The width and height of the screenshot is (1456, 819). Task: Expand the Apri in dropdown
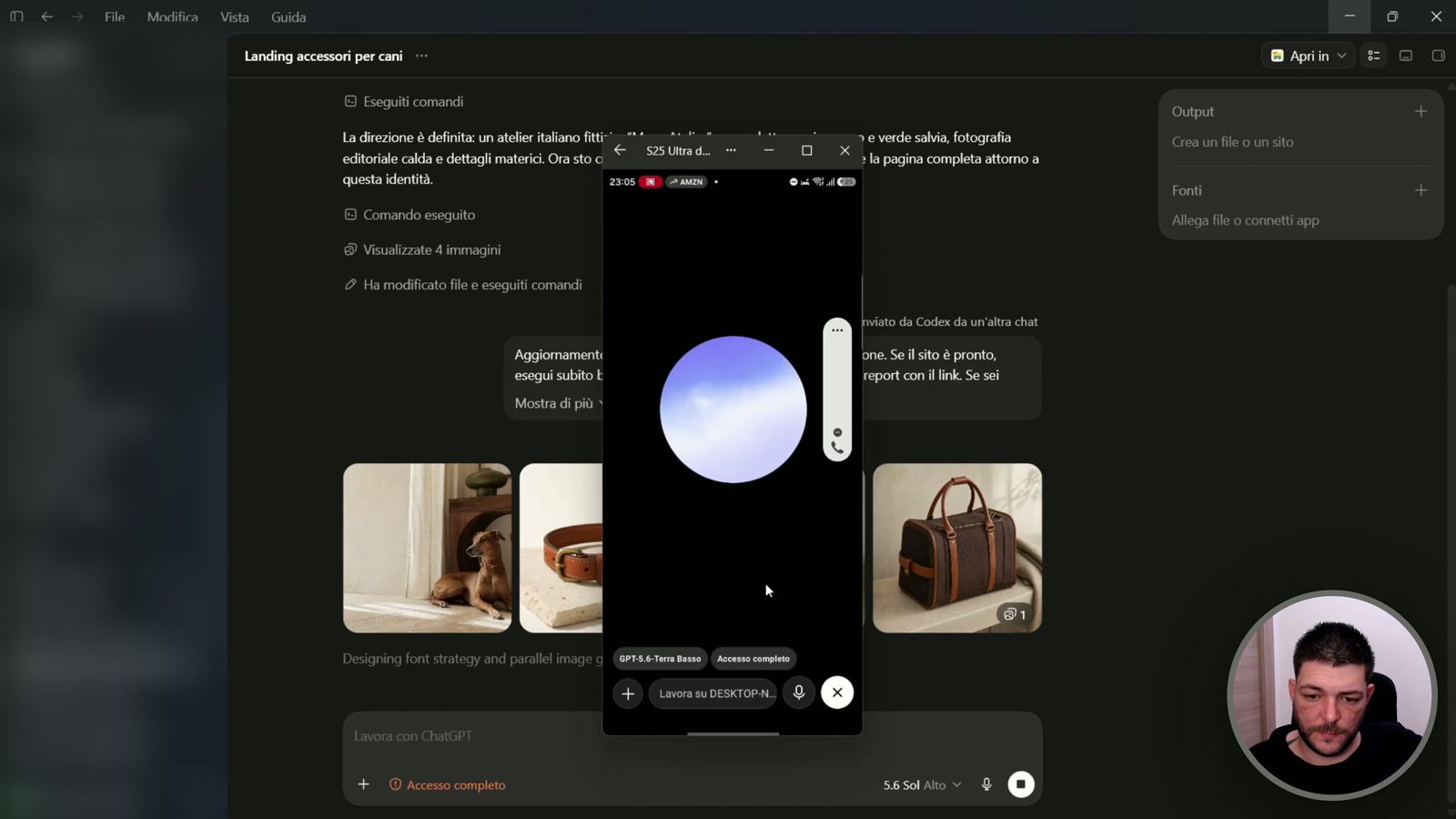point(1309,56)
